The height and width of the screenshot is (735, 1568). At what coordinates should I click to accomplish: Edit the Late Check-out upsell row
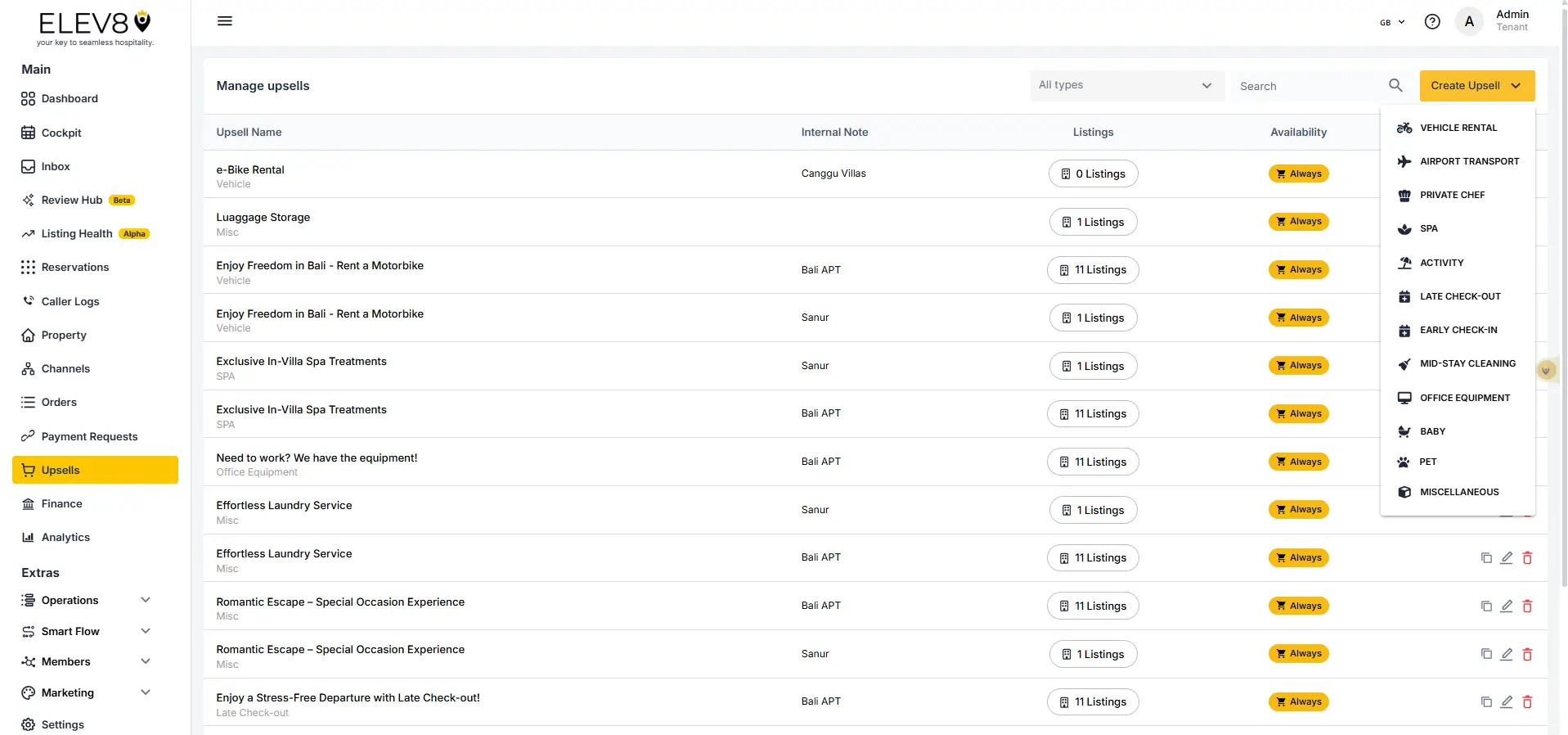pos(1507,702)
